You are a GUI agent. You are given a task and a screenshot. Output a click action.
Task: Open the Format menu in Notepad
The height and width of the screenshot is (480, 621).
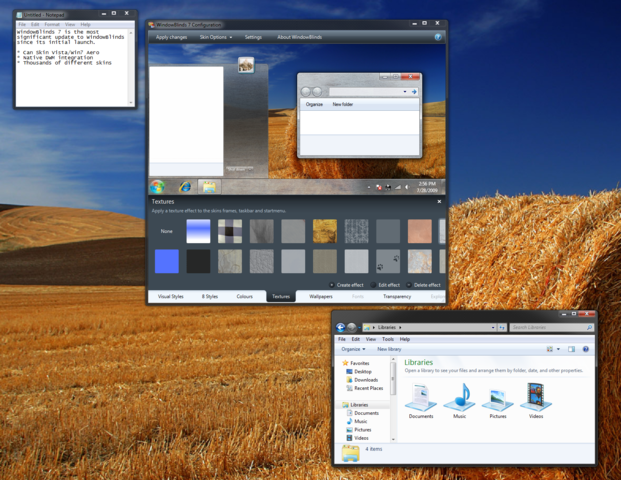coord(52,25)
